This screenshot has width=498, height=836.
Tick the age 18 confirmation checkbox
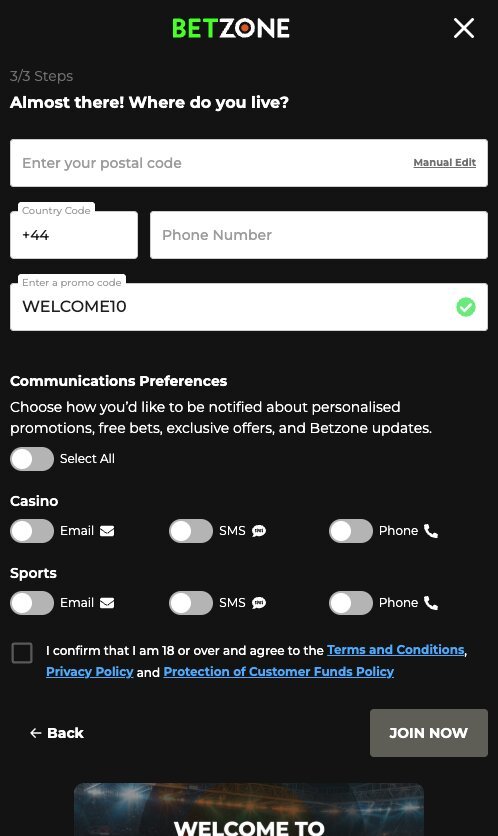click(22, 653)
